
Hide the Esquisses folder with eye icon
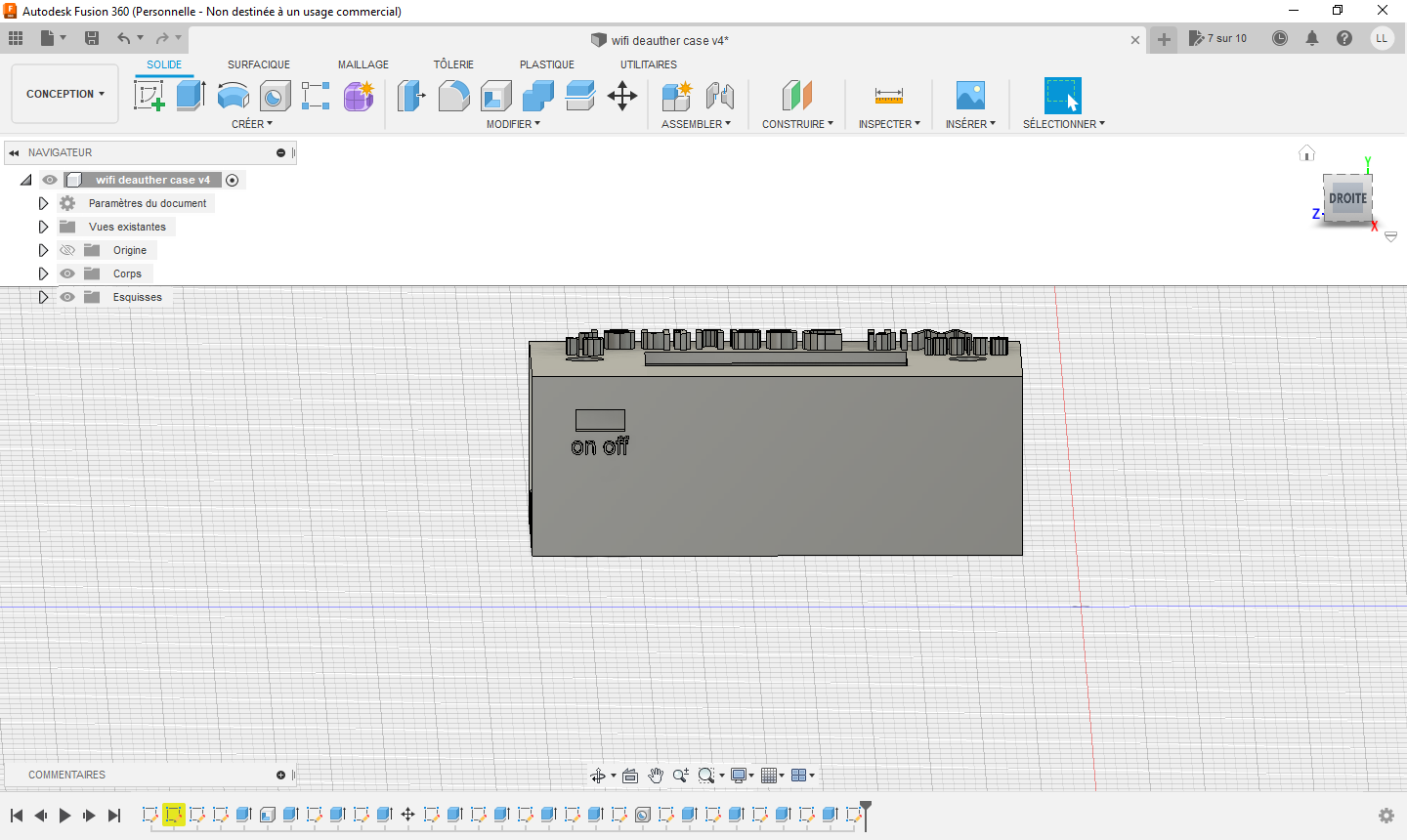click(x=67, y=297)
